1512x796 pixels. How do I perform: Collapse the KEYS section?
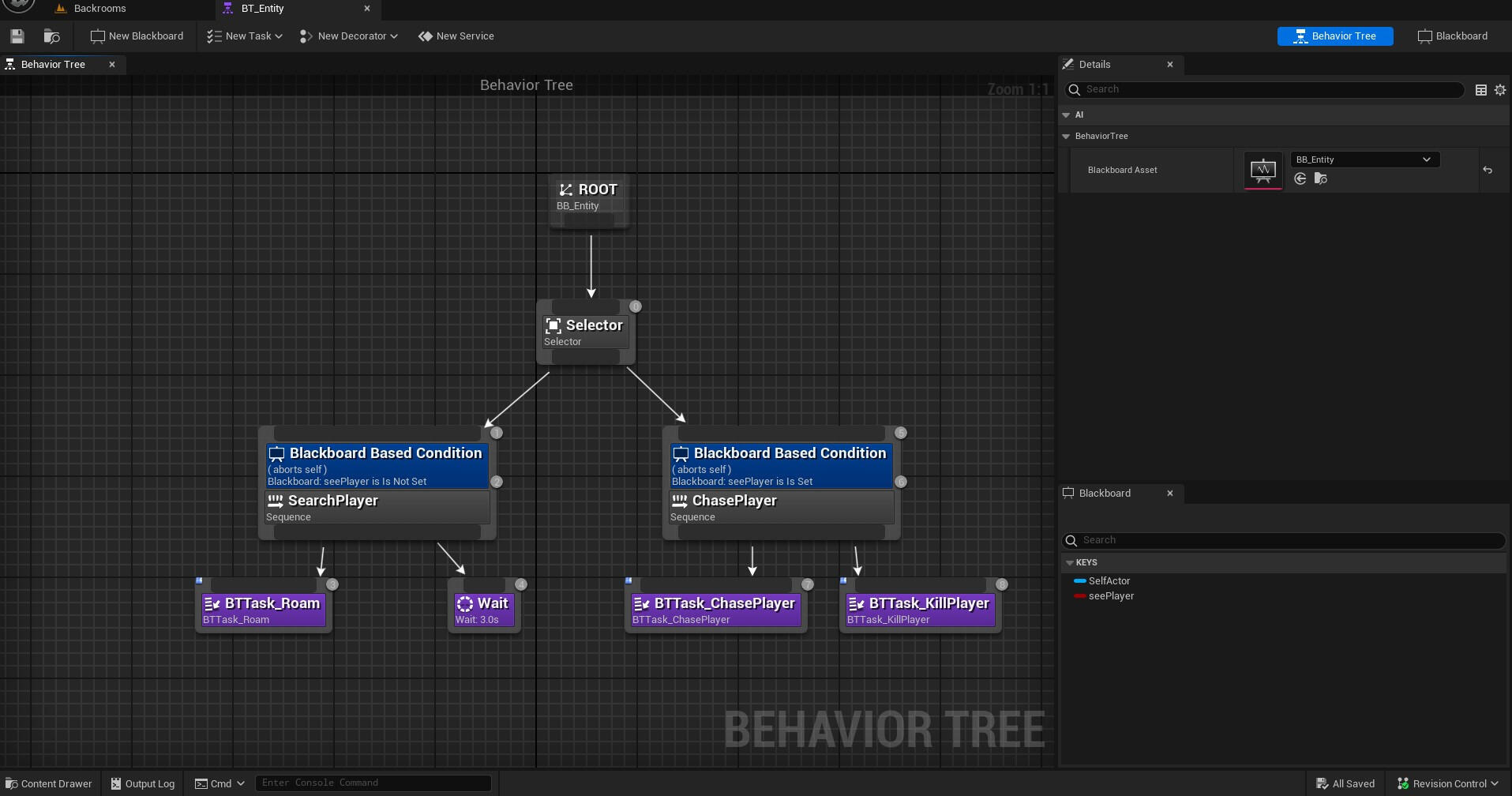coord(1070,563)
